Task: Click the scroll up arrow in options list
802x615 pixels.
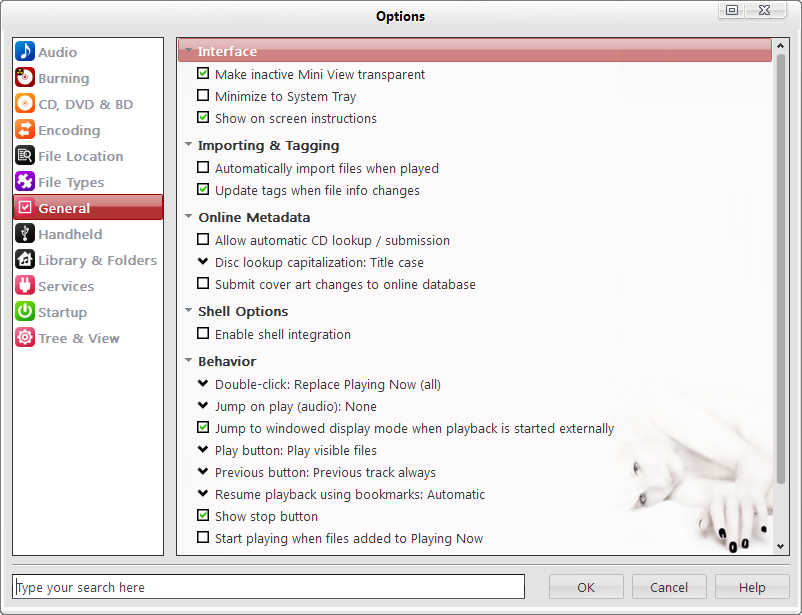Action: (x=781, y=46)
